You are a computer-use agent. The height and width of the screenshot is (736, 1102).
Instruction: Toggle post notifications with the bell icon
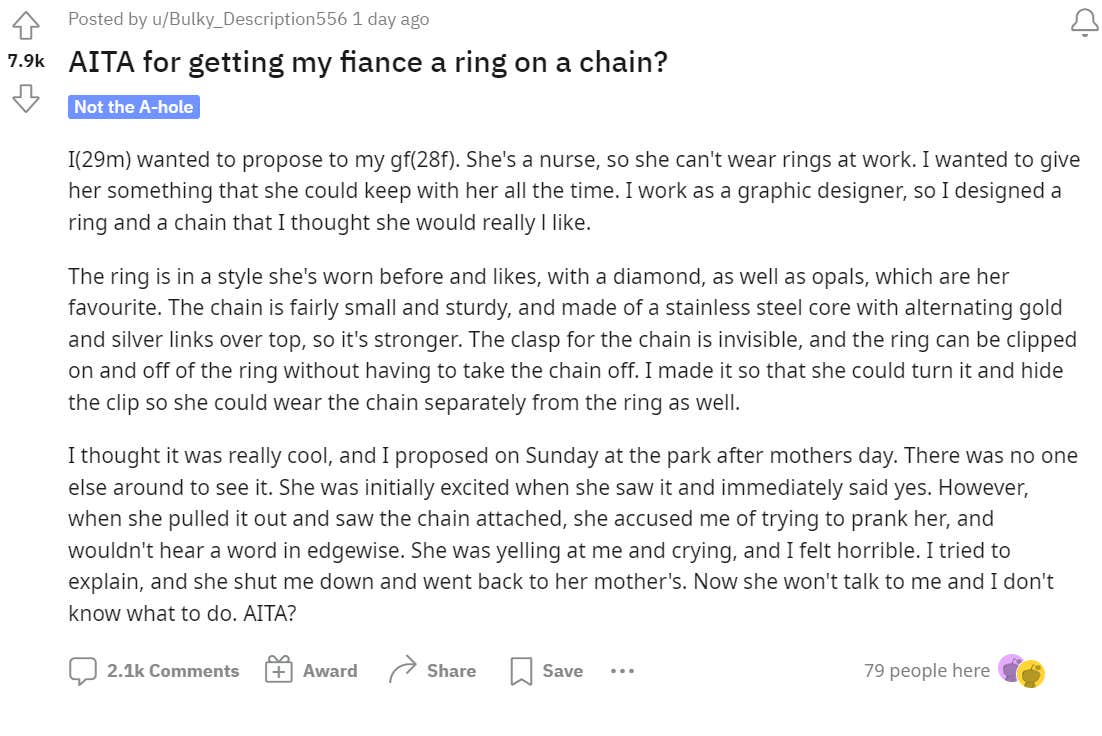1084,23
